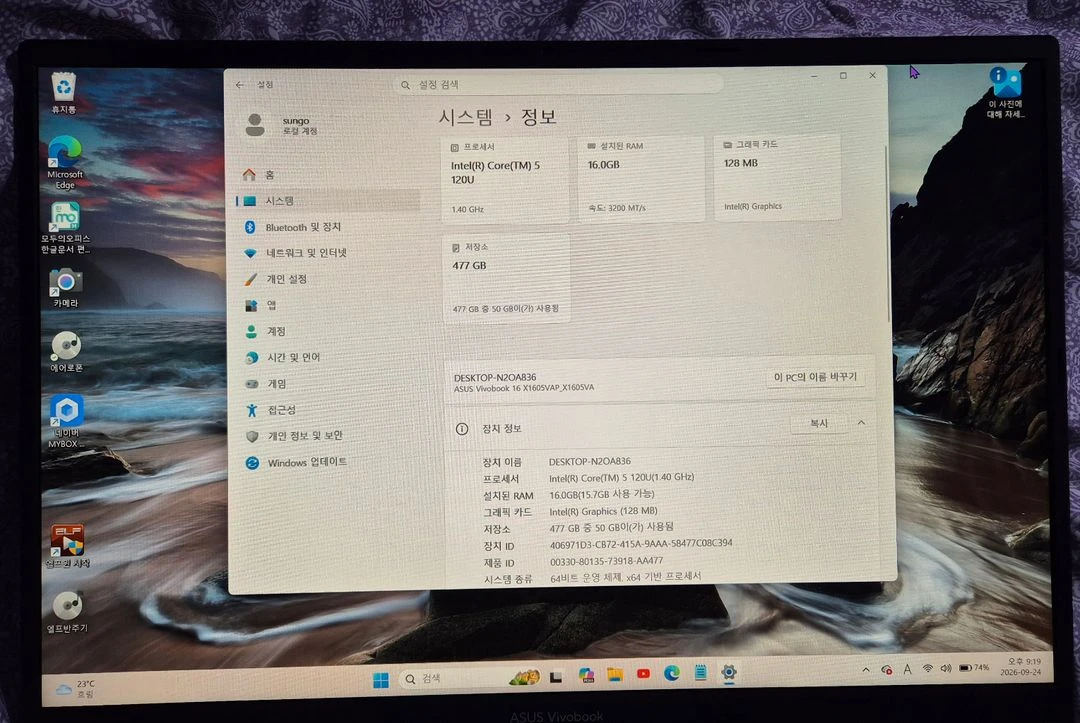Open Wi-Fi network flyout in tray
Screen dimensions: 1080x723
[928, 669]
